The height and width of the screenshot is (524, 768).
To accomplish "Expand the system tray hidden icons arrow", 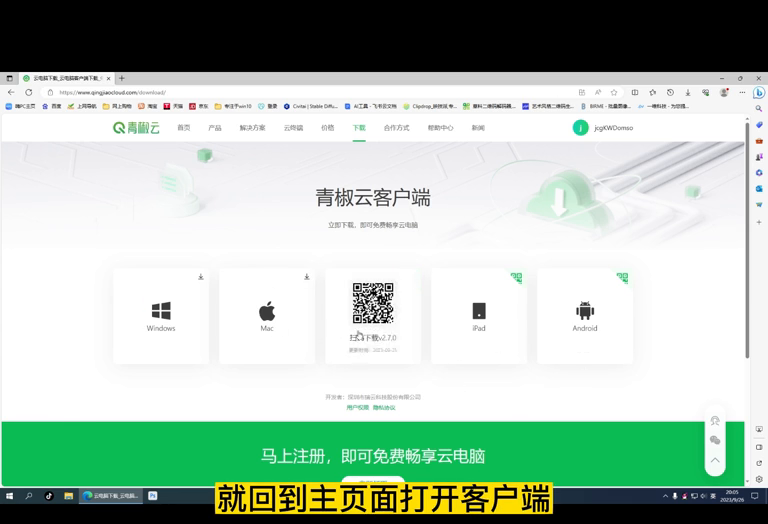I will coord(665,496).
